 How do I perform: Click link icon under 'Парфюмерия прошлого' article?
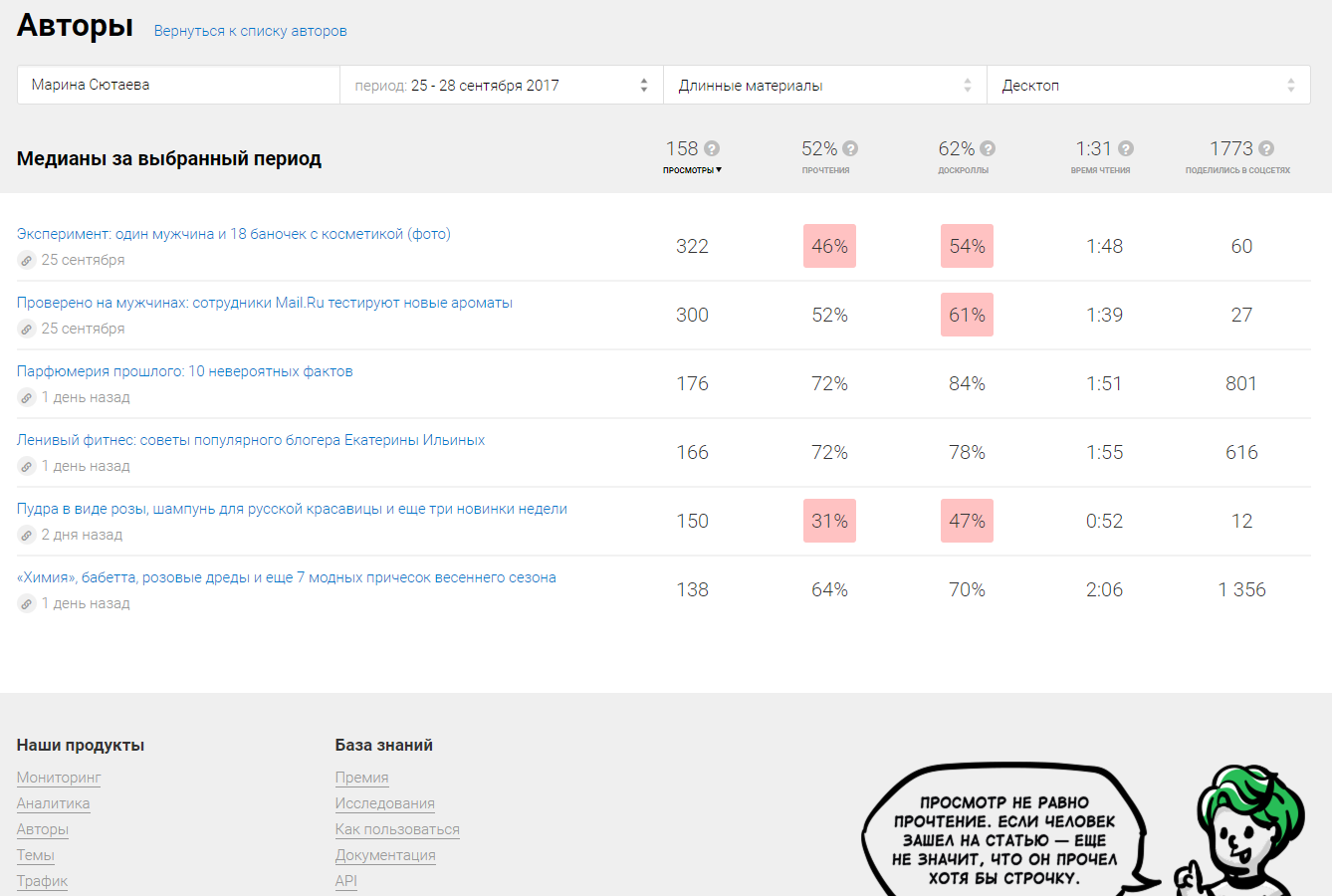[27, 397]
